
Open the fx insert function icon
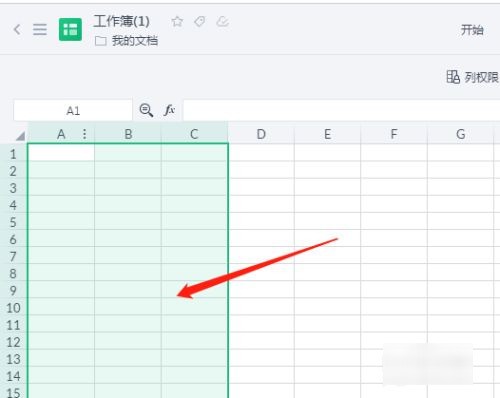coord(169,110)
